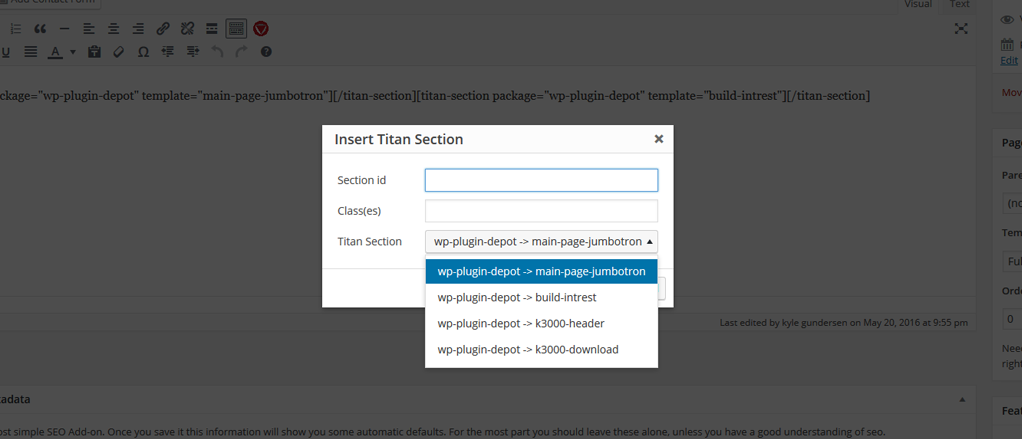Toggle the toolbar kitchen sink

pos(237,29)
